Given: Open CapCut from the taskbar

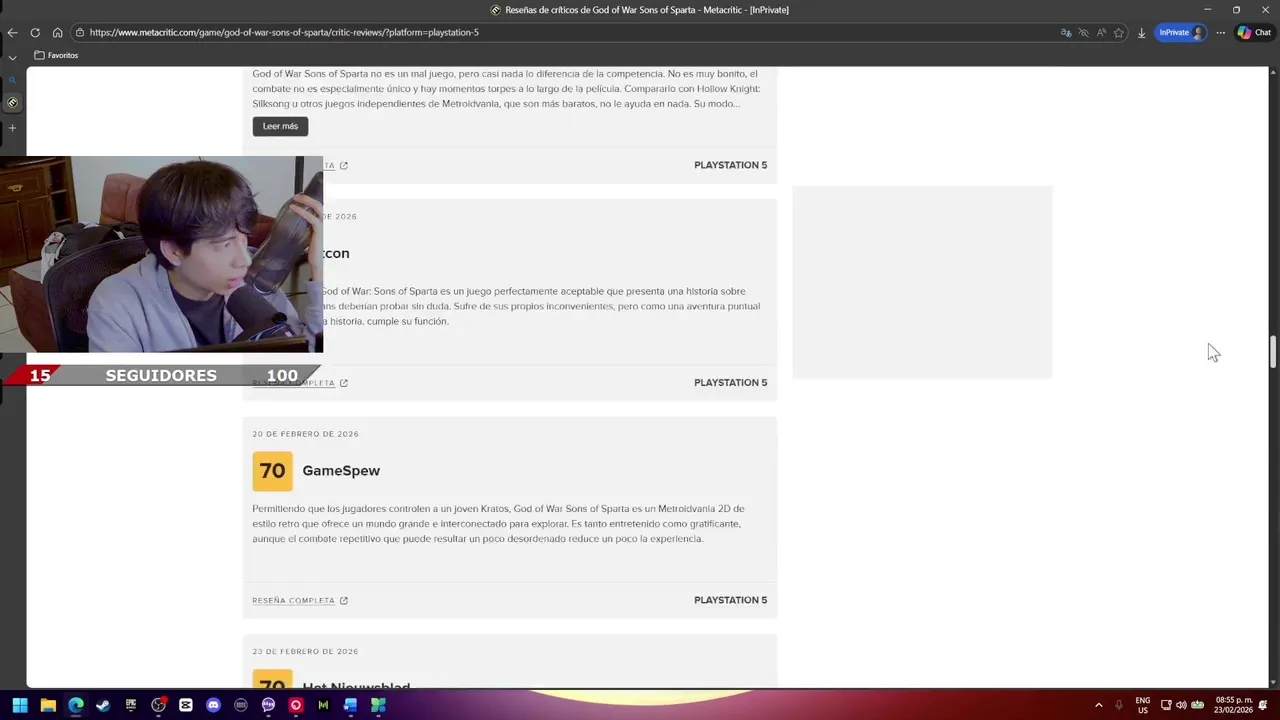Looking at the screenshot, I should pyautogui.click(x=186, y=705).
